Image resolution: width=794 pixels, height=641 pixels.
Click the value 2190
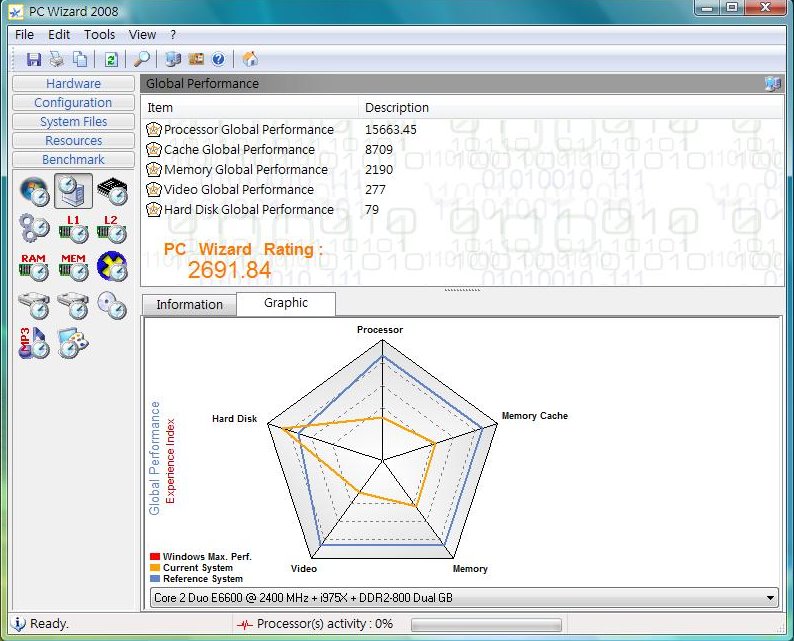379,170
